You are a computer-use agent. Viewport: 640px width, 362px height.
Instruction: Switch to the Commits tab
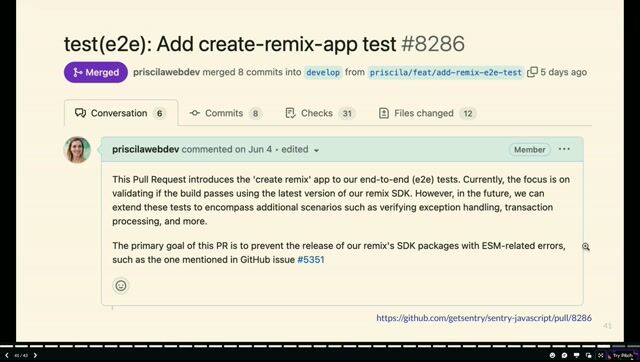click(226, 113)
